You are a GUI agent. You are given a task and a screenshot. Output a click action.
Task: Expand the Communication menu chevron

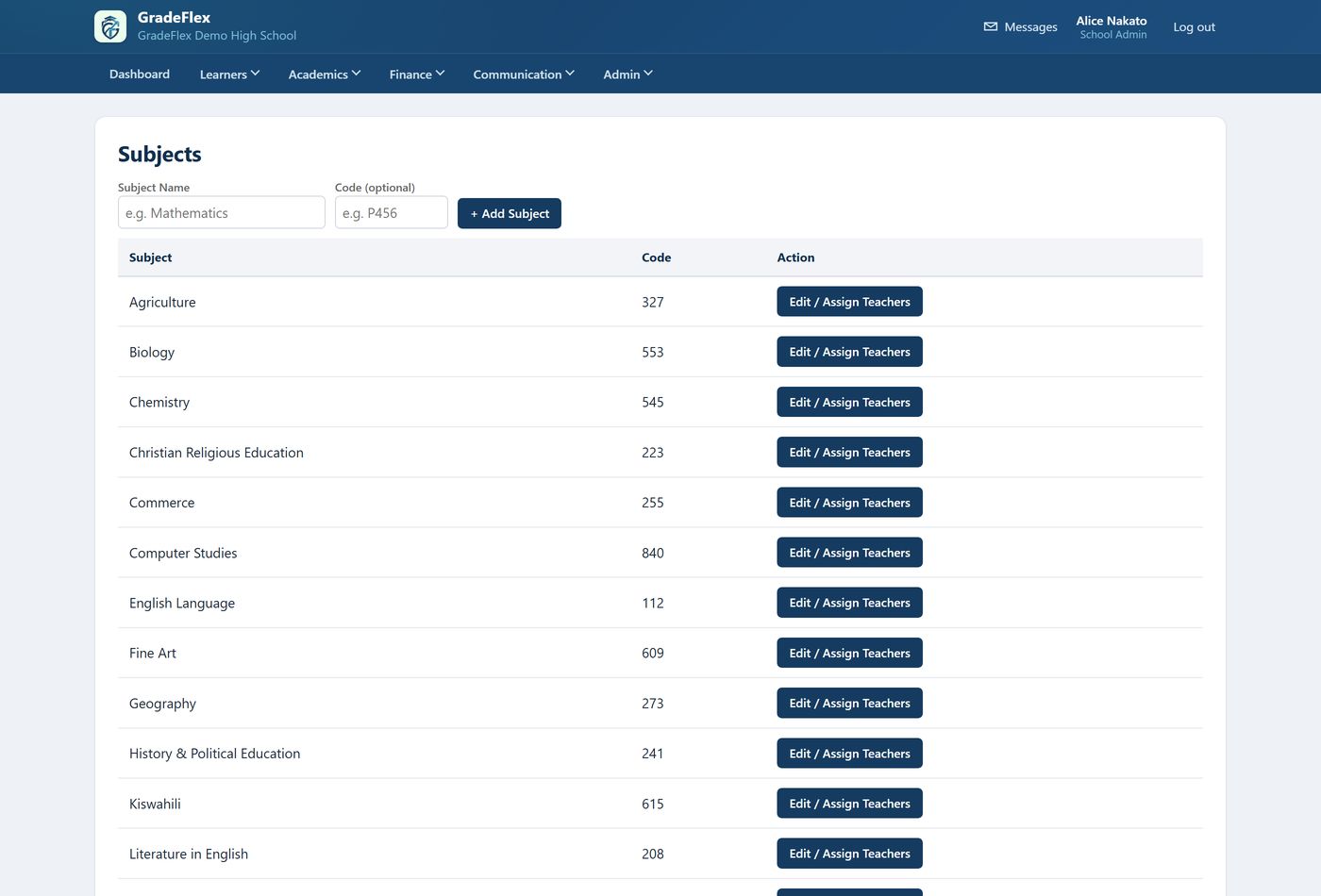click(570, 74)
